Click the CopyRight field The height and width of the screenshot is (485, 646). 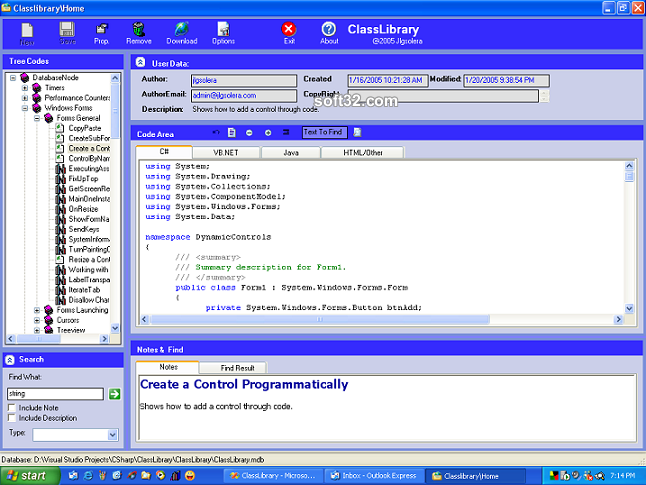[x=443, y=96]
